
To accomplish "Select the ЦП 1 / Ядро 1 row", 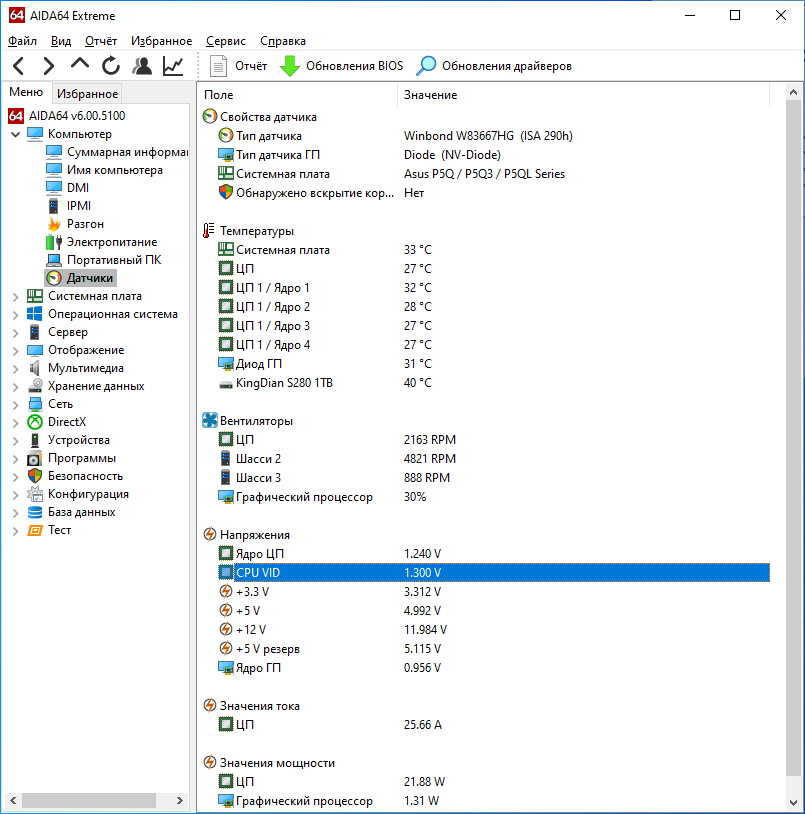I will pos(485,288).
